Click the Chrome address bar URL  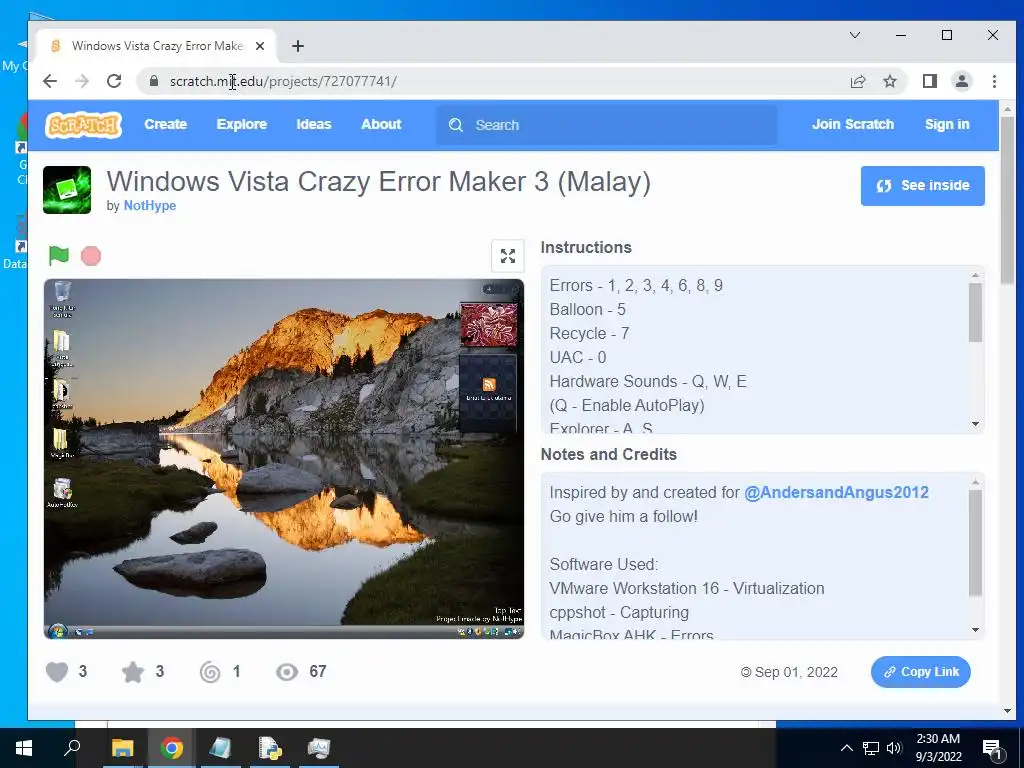point(283,81)
